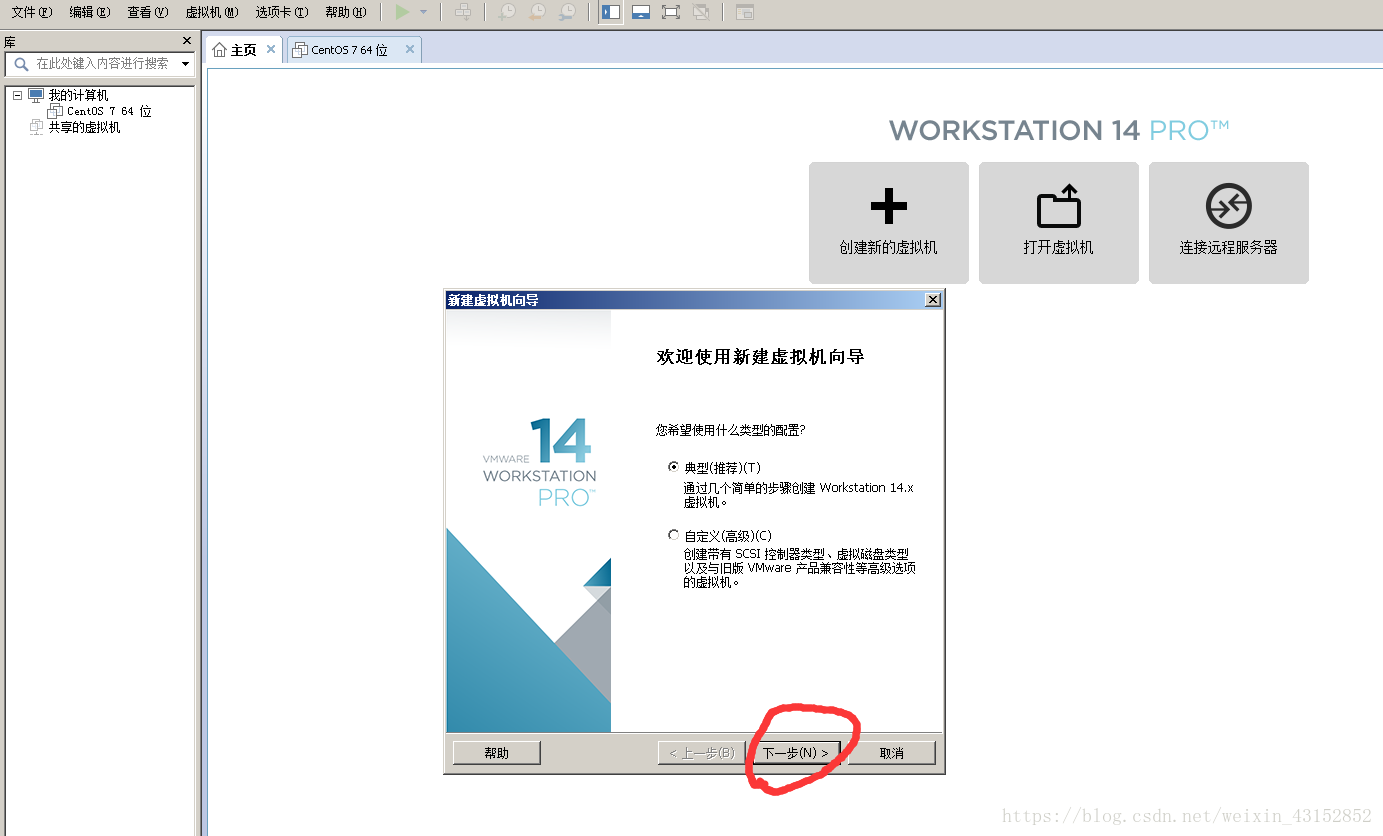Click the 您希望使用什么类型的配置? text
Screen dimensions: 1383x836
click(731, 430)
